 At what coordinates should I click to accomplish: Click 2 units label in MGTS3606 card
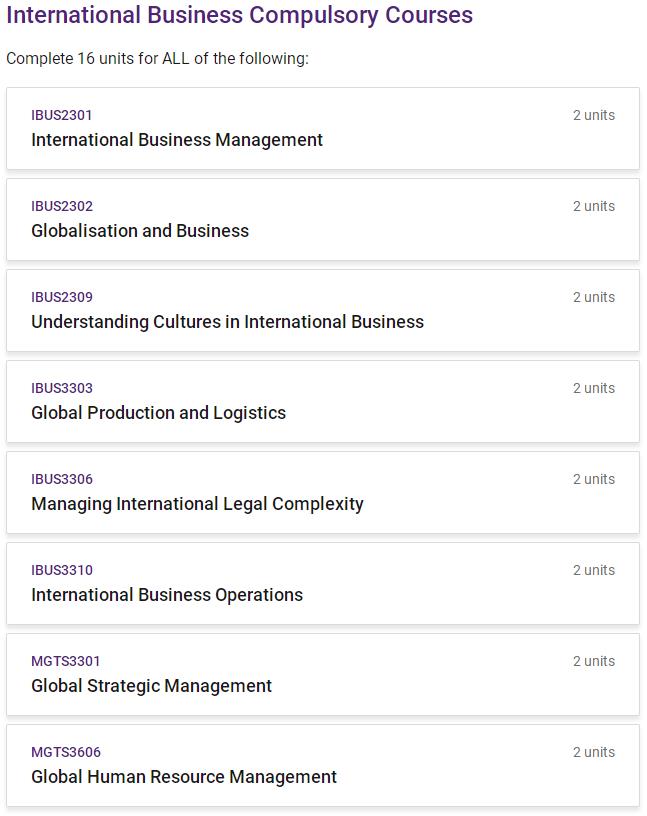tap(593, 752)
